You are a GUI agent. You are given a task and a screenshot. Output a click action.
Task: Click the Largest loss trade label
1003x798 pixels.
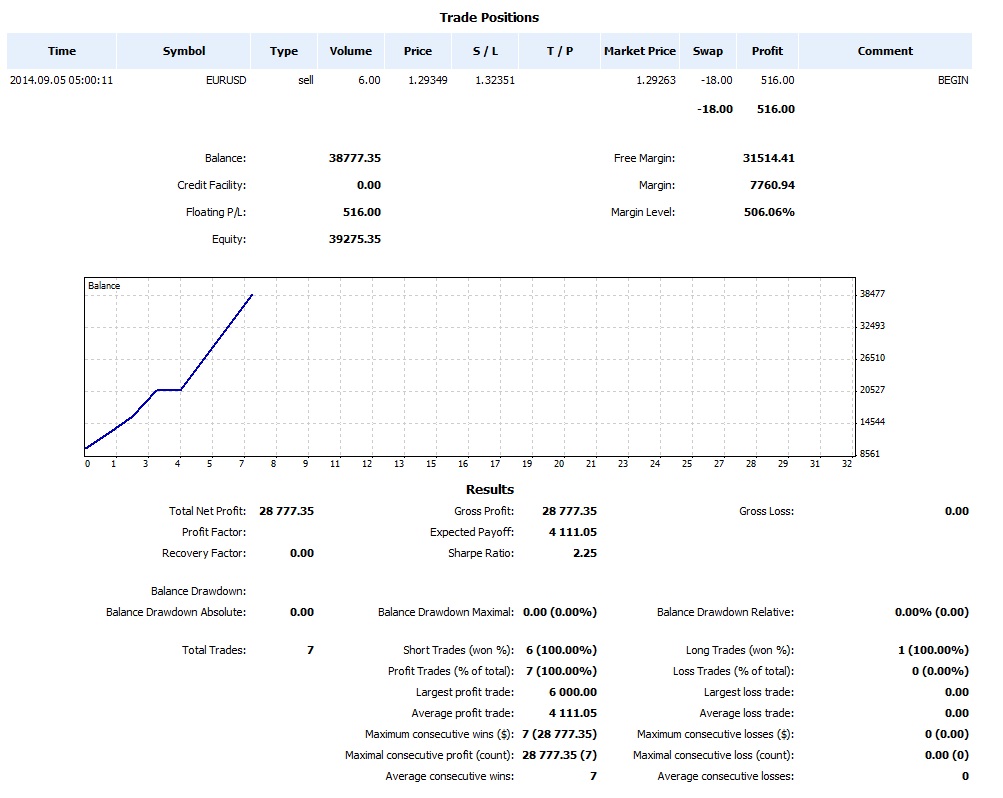[749, 692]
